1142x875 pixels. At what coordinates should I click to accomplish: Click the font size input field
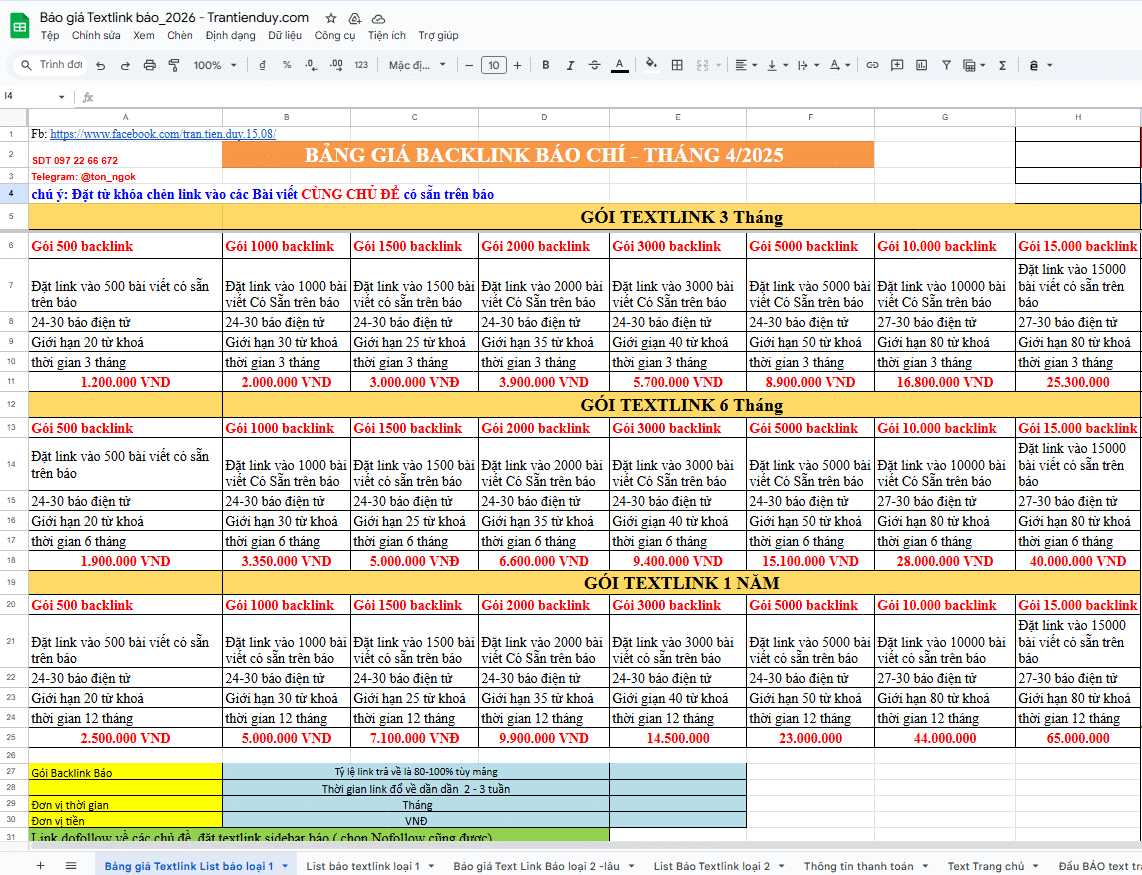pos(493,65)
